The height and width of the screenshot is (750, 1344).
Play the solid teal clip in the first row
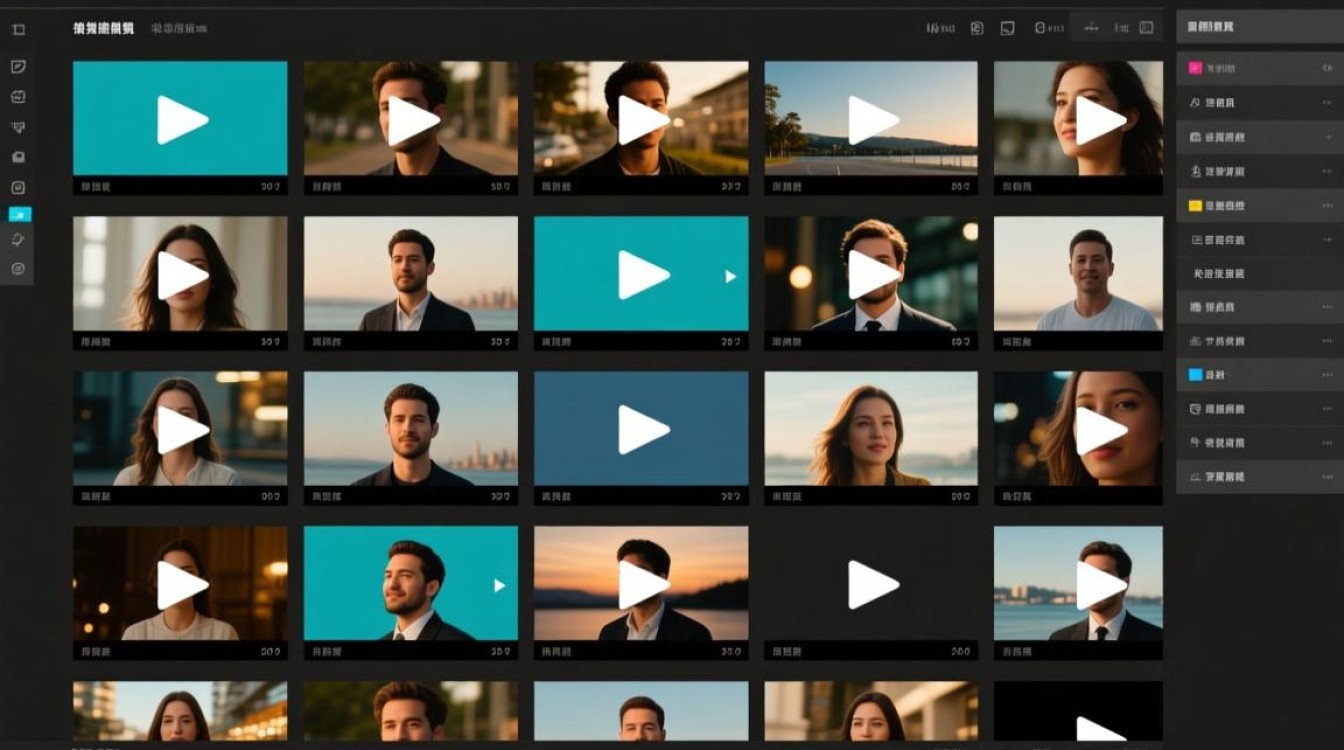181,120
